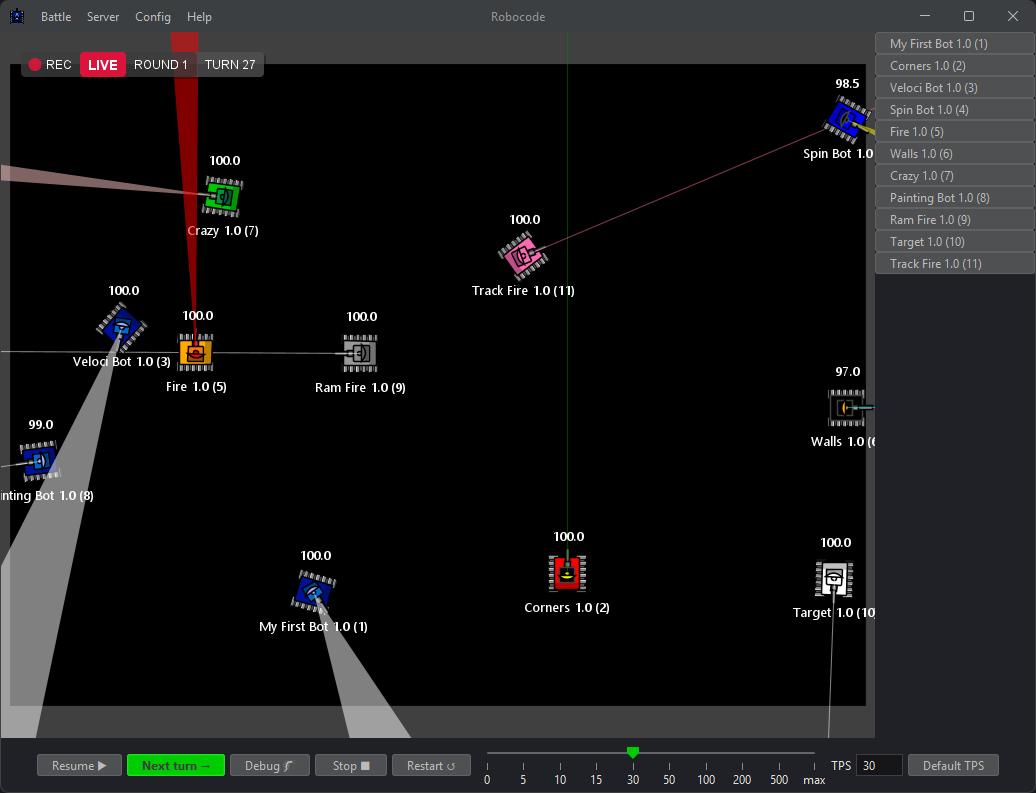
Task: Set TPS slider to max
Action: click(814, 753)
